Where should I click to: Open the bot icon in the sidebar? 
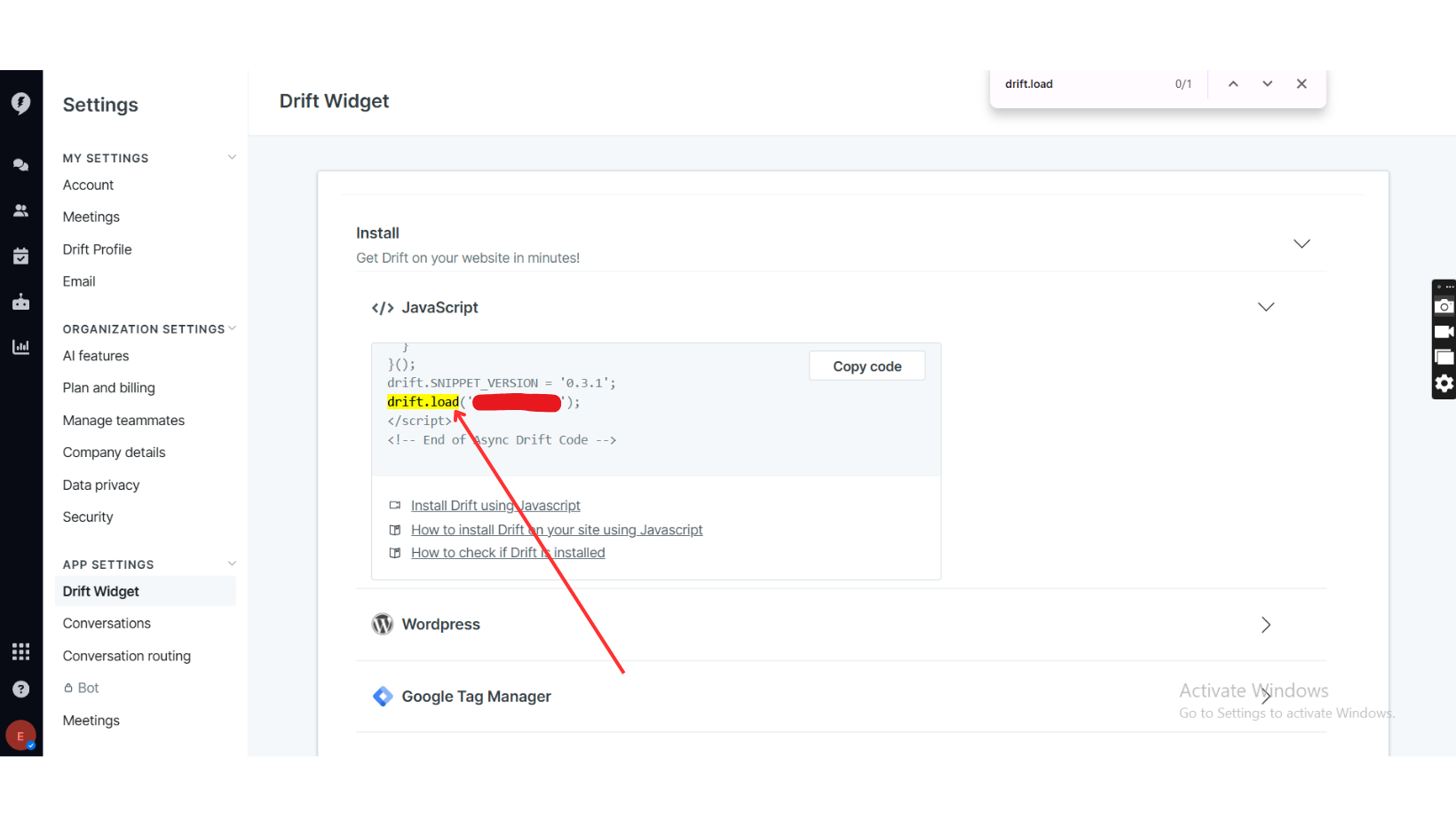[21, 302]
